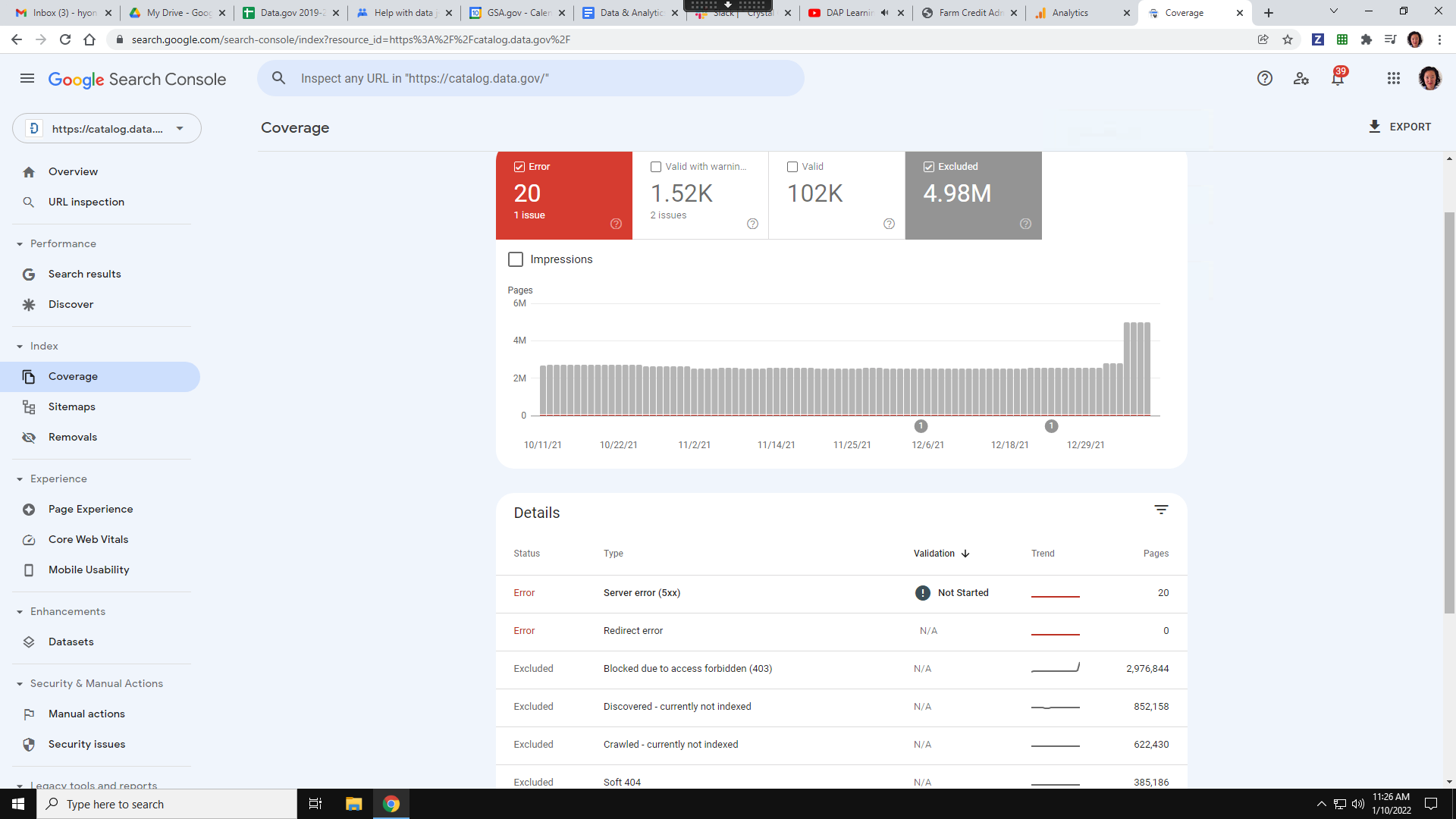The image size is (1456, 819).
Task: Open the Manual actions page
Action: tap(100, 714)
